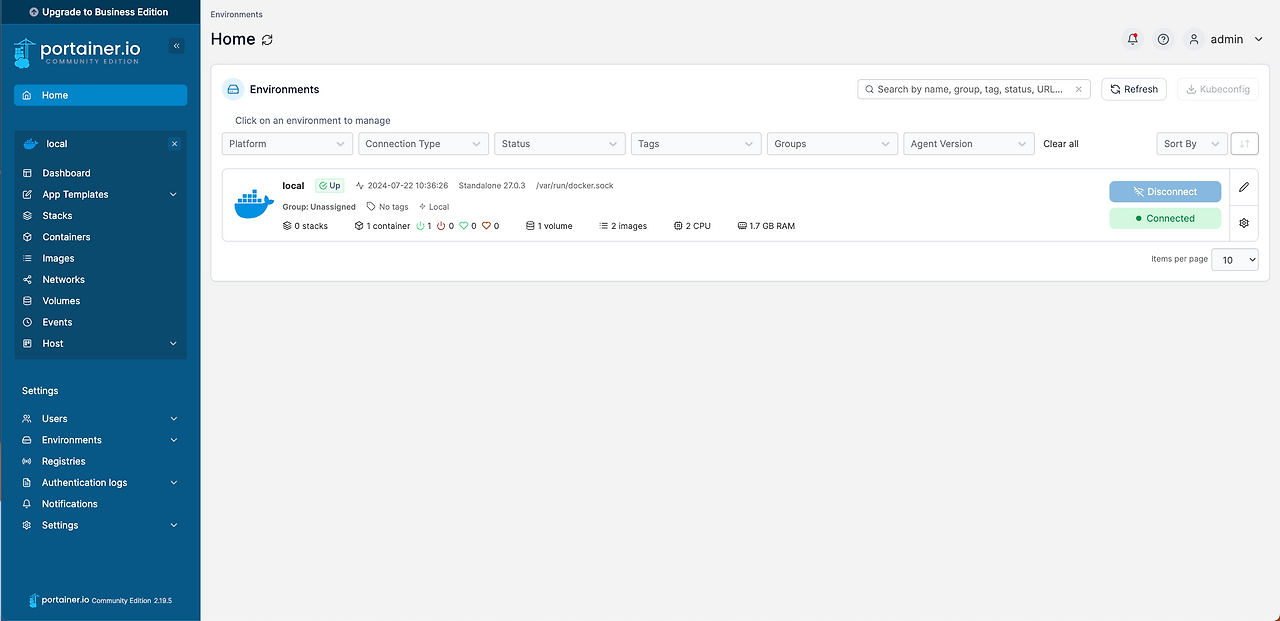Click the Docker whale icon of the local environment
This screenshot has height=621, width=1280.
[253, 203]
